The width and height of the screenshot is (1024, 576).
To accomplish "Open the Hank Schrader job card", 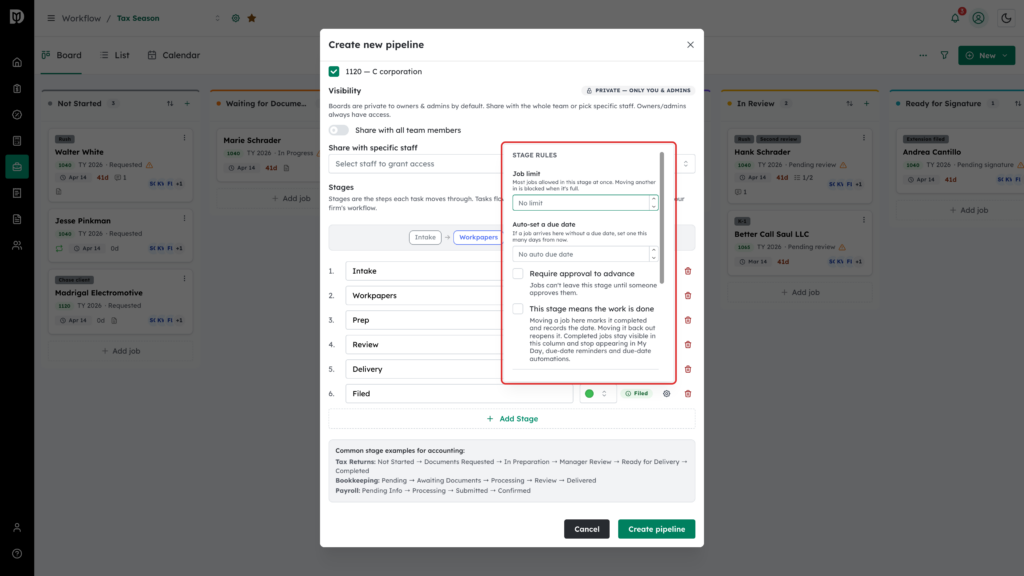I will 800,165.
